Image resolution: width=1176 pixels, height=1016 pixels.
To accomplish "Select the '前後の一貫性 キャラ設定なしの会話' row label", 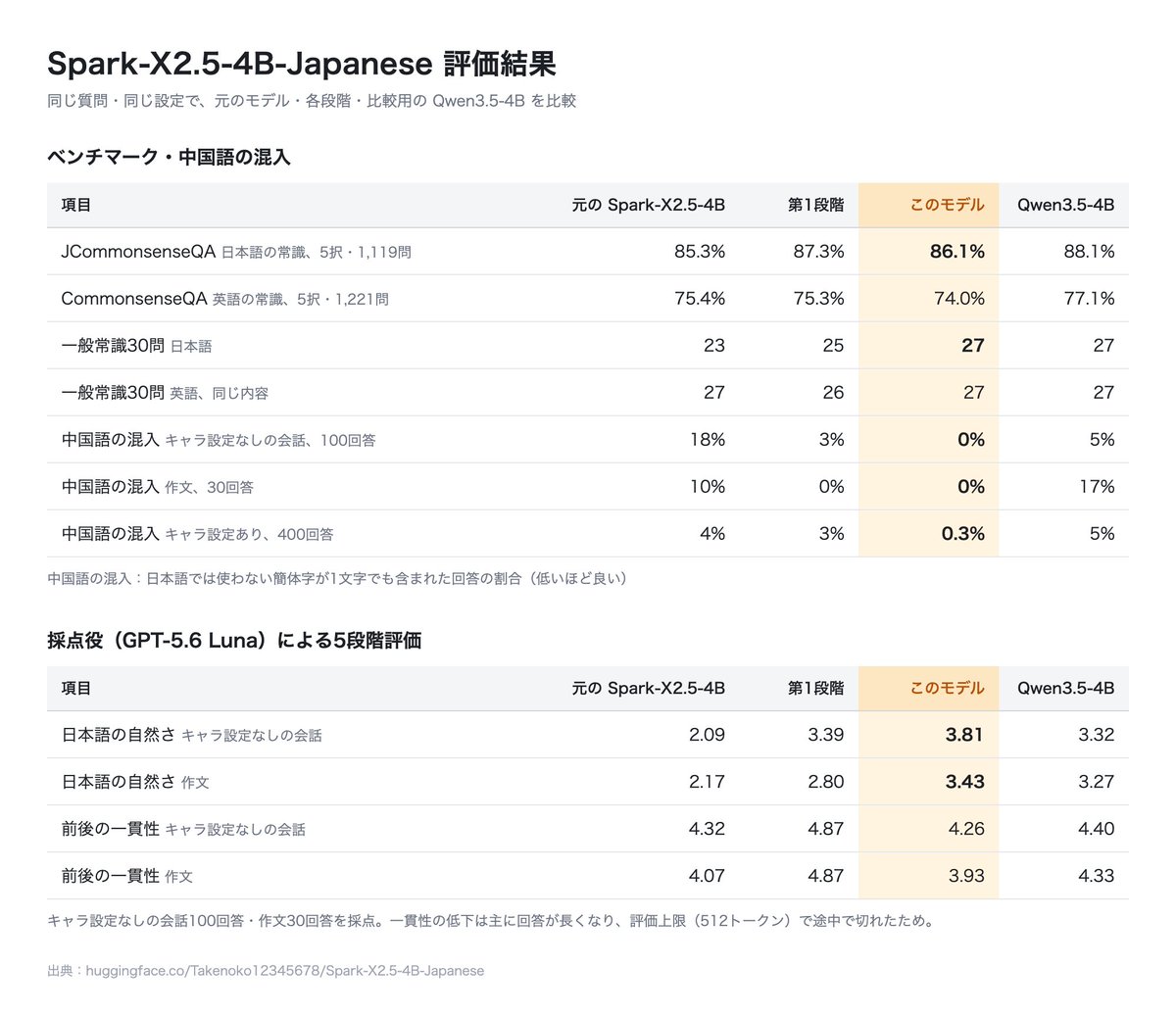I will click(183, 829).
